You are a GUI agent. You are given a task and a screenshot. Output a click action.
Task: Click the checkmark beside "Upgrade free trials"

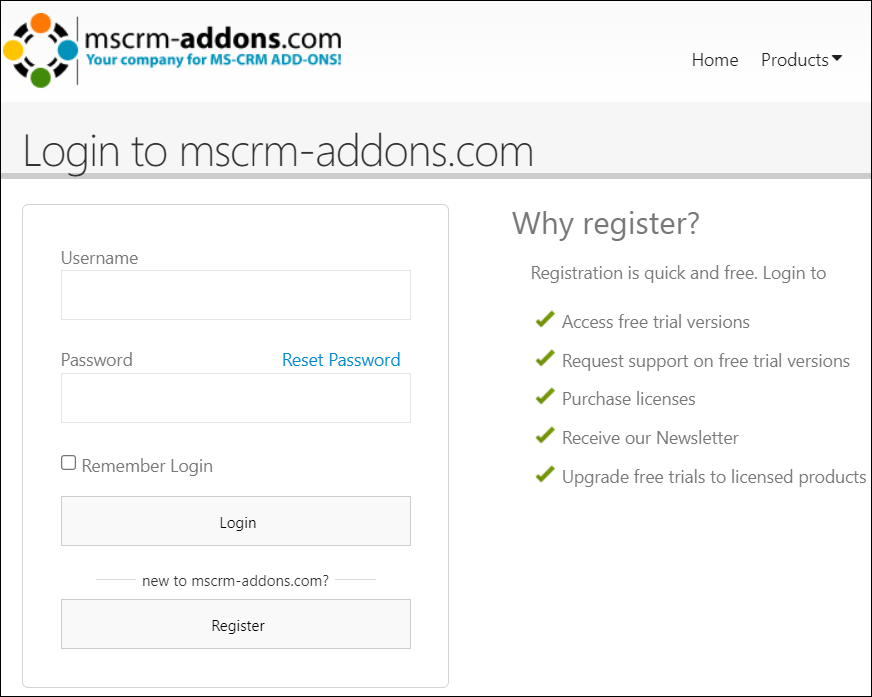point(545,475)
